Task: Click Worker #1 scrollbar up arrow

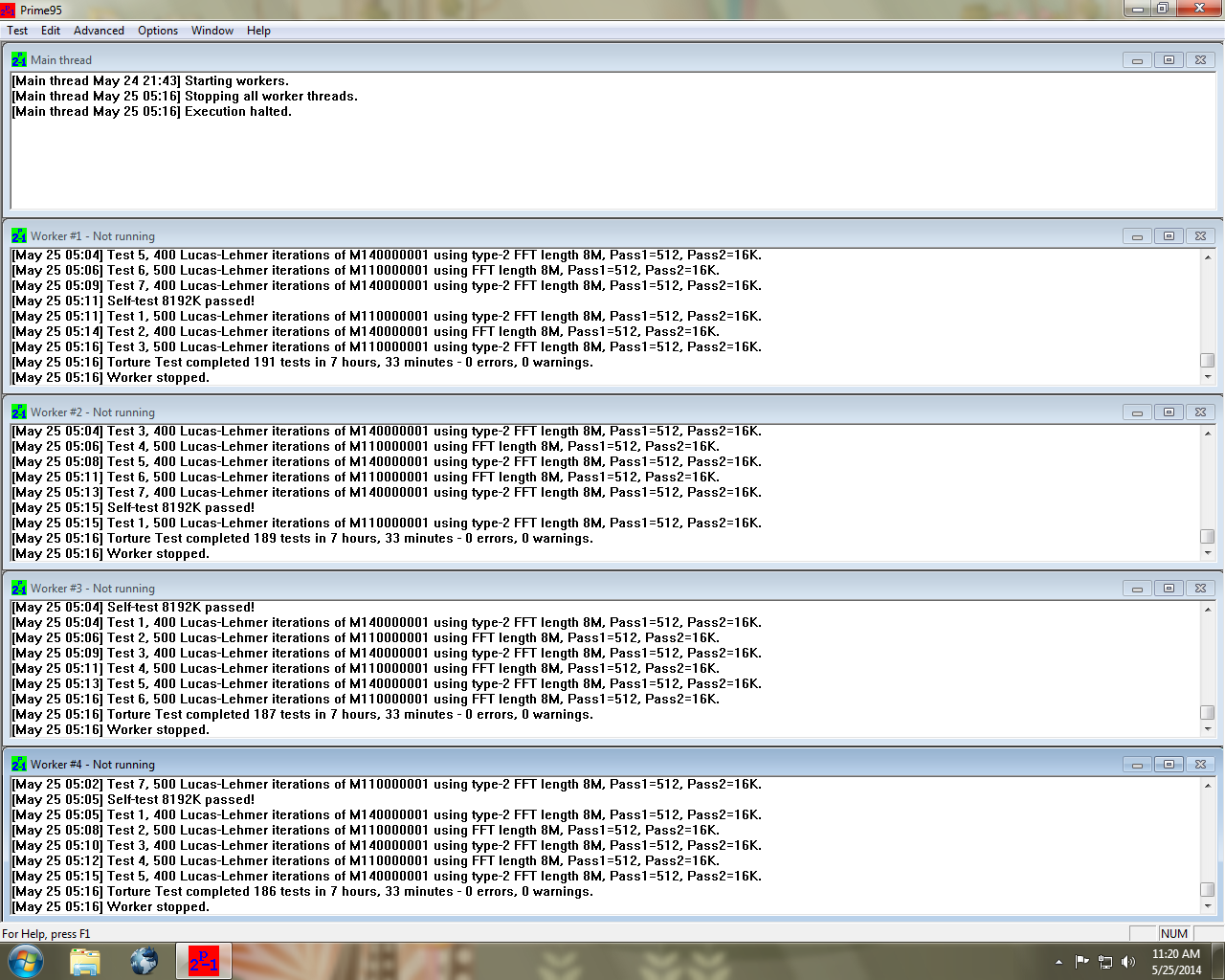Action: [x=1208, y=256]
